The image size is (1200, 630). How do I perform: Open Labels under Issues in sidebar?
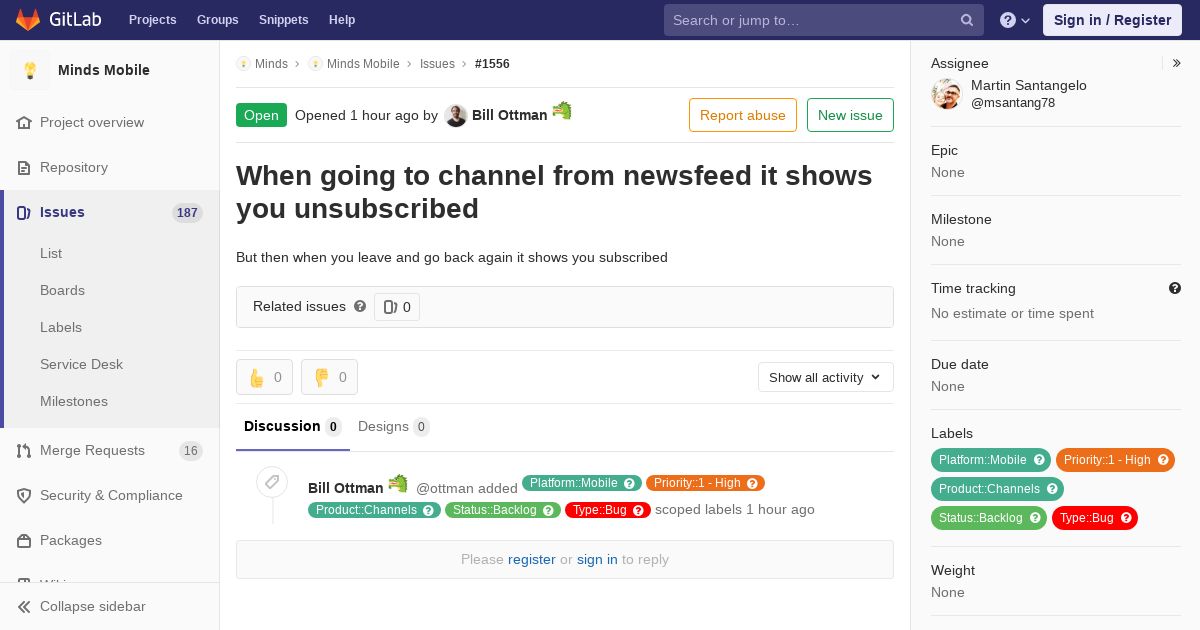point(61,327)
